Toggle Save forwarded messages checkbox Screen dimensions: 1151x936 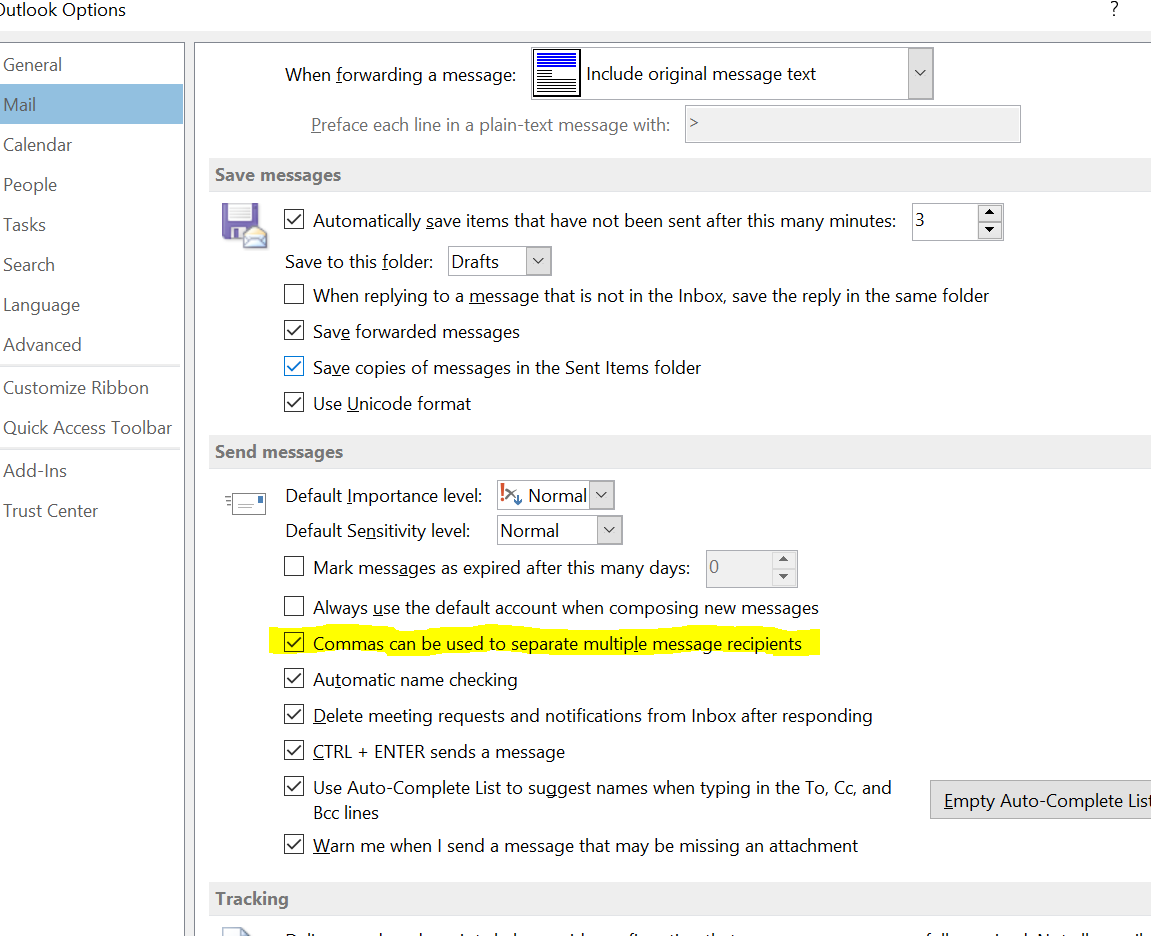(x=294, y=330)
